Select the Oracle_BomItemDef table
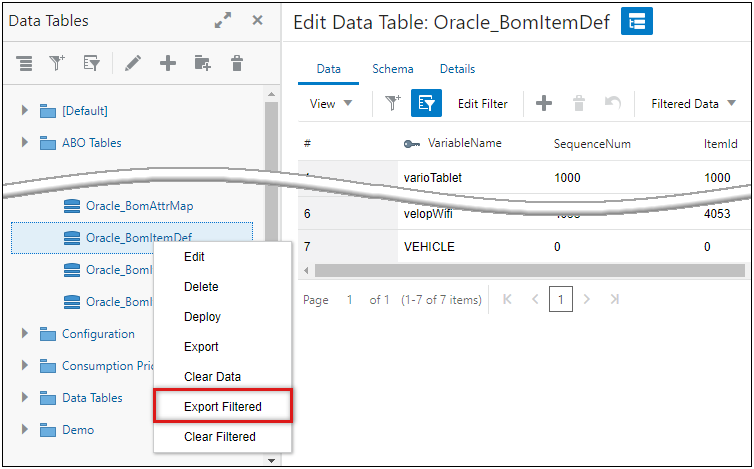Screen dimensions: 754x469 point(132,238)
